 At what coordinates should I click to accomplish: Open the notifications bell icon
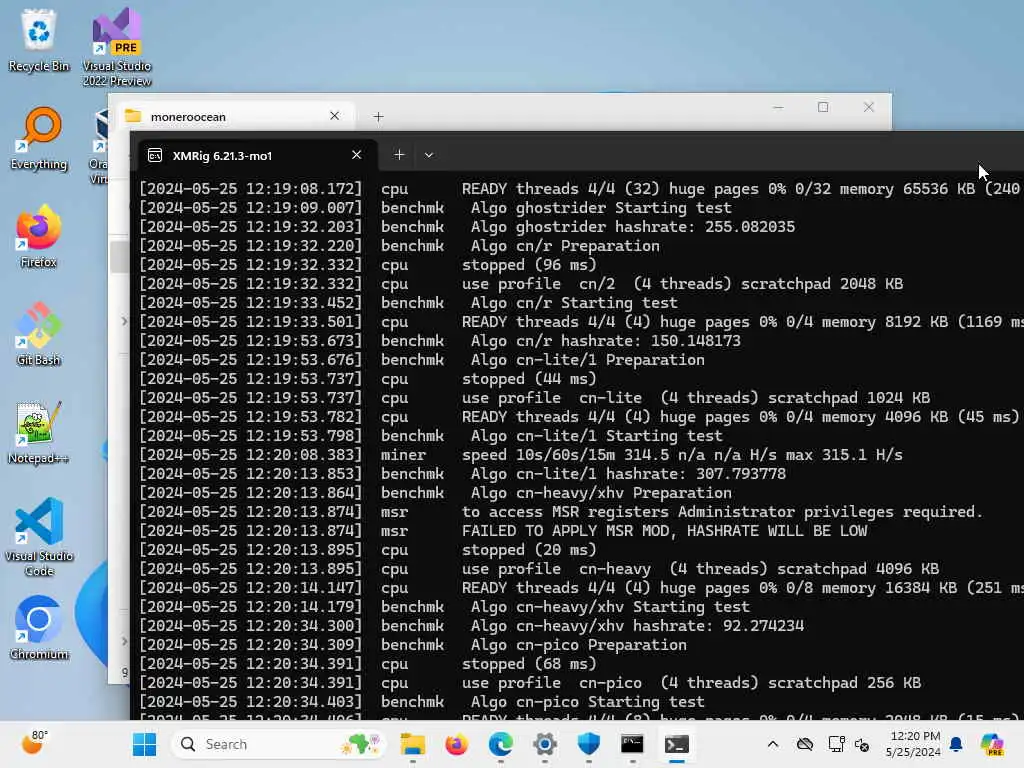click(x=956, y=744)
